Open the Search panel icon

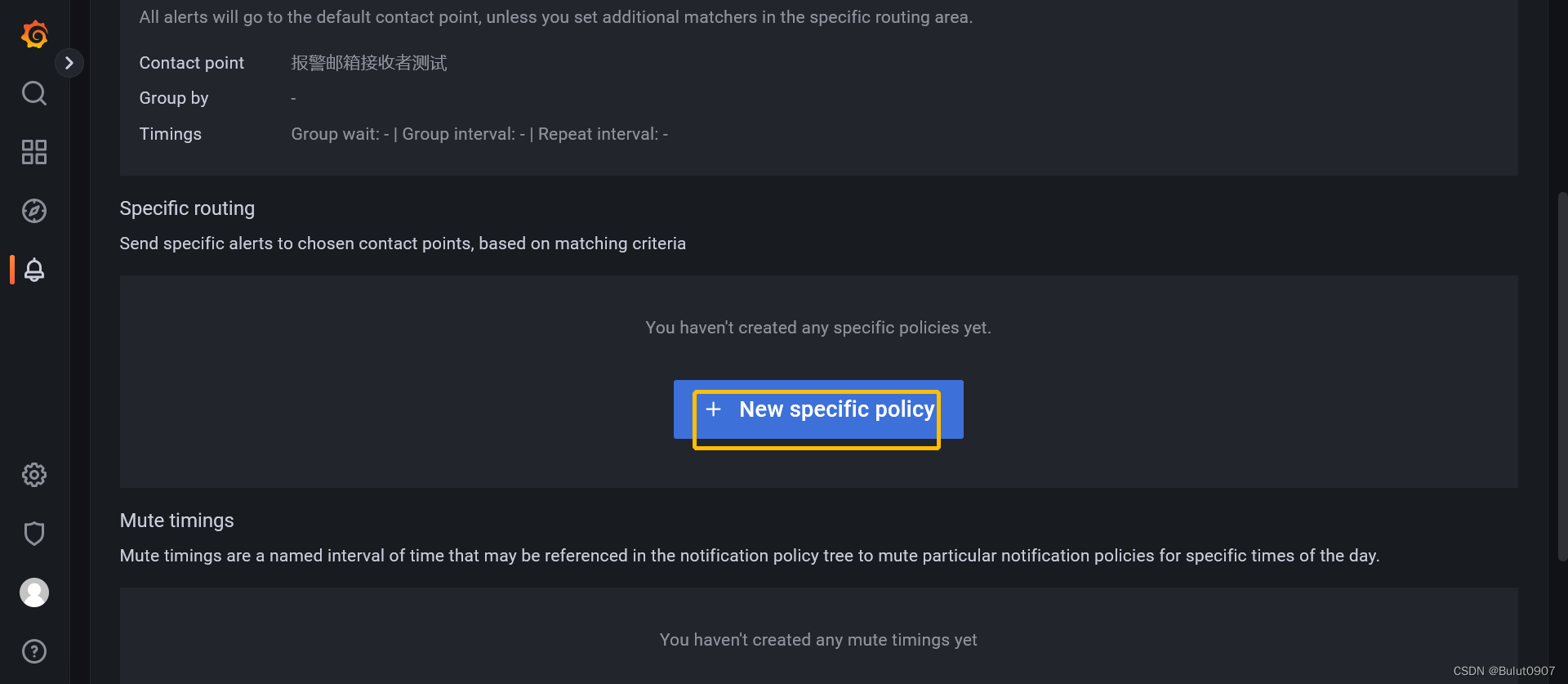[33, 93]
